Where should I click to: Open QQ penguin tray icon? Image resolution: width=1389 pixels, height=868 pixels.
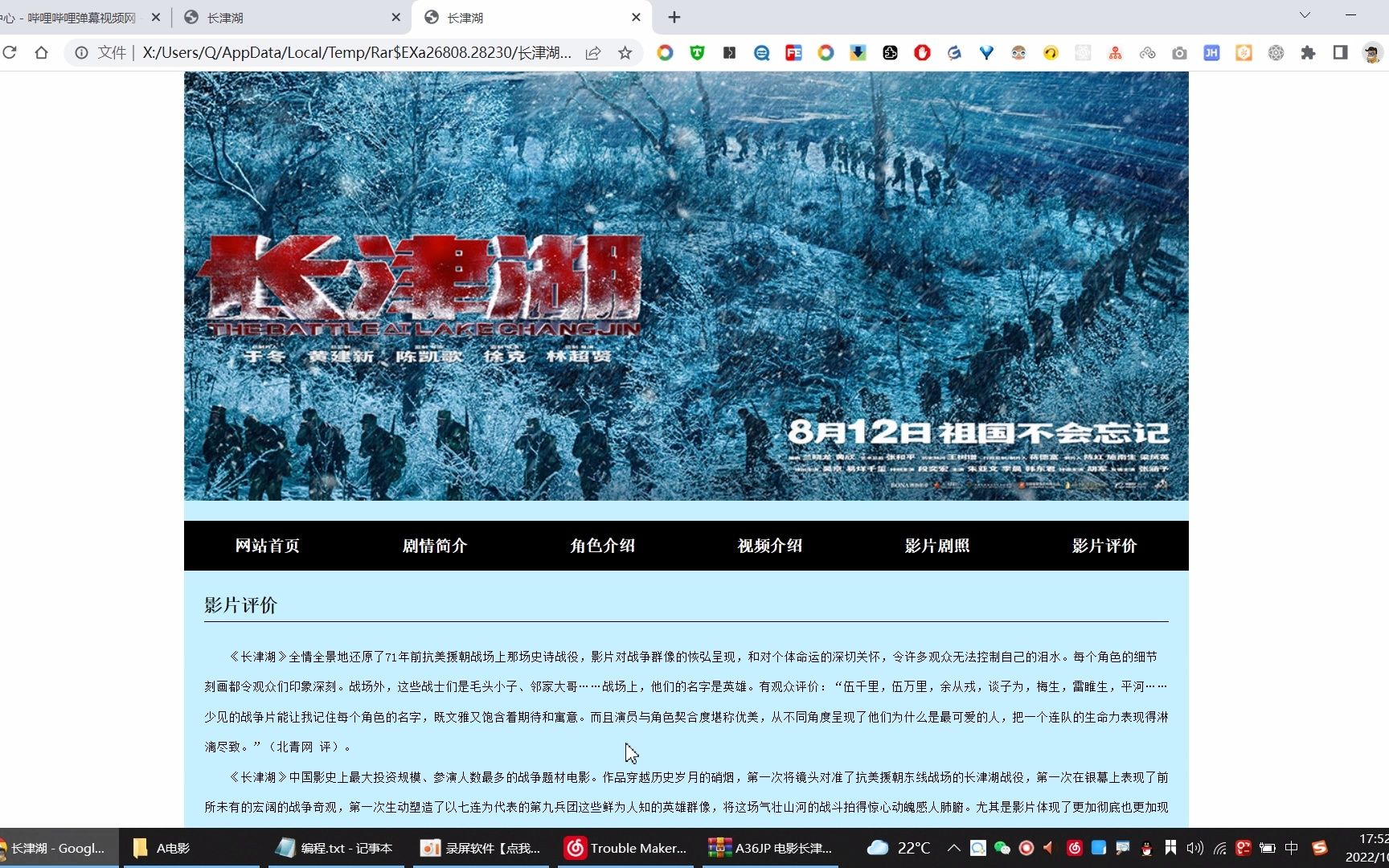coord(1146,848)
